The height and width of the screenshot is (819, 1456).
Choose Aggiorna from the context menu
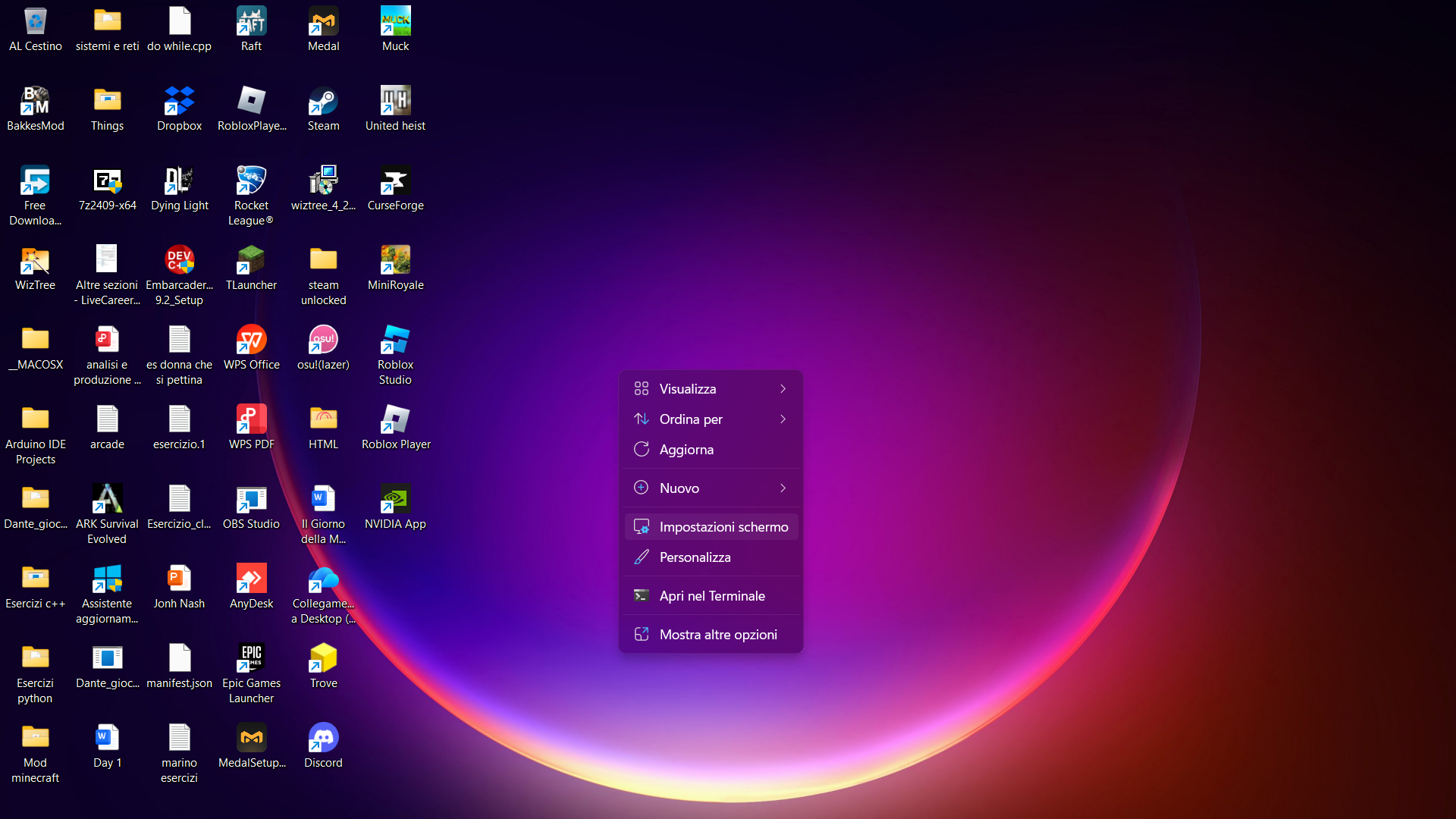(x=686, y=449)
